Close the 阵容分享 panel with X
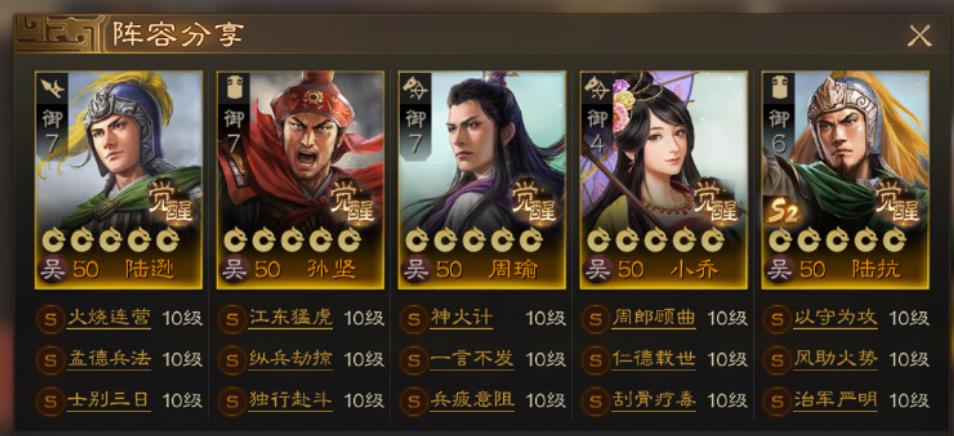954x436 pixels. (x=919, y=36)
